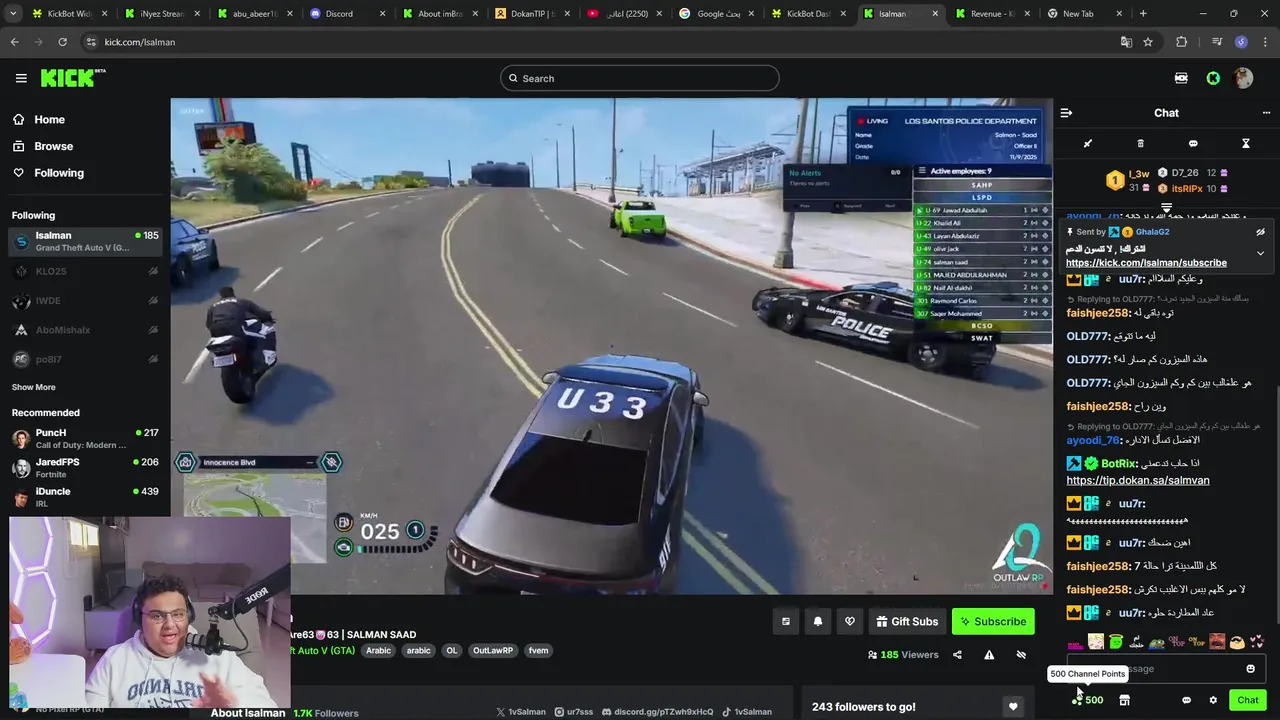Expand pinned message chevron
Viewport: 1280px width, 720px height.
point(1260,253)
